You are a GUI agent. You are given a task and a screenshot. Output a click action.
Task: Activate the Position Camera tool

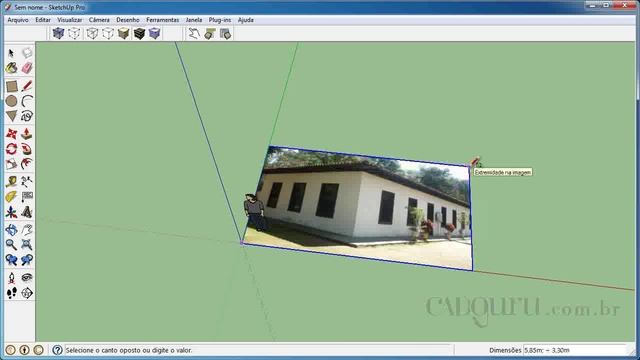[x=11, y=278]
